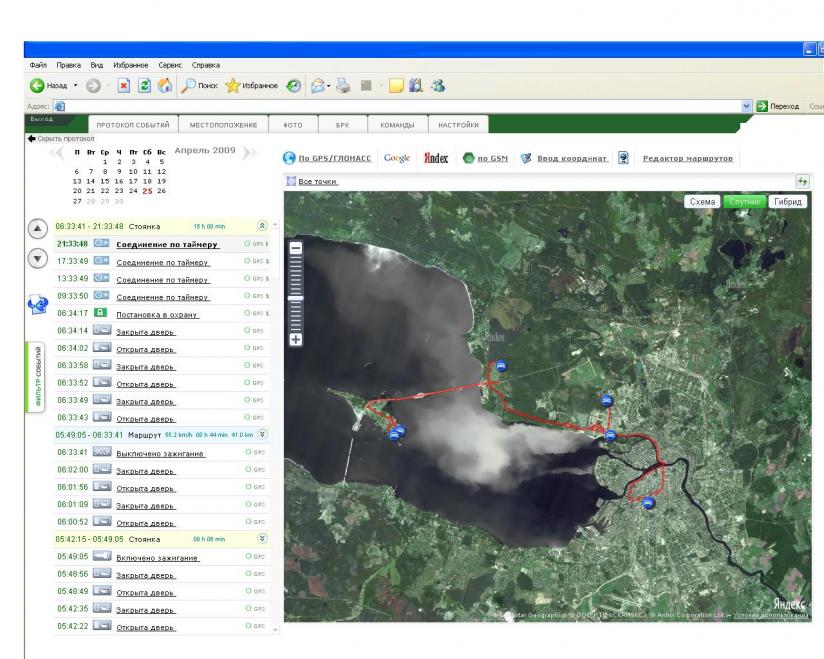
Task: Click the ignition-off icon at 06:33:41
Action: point(103,452)
